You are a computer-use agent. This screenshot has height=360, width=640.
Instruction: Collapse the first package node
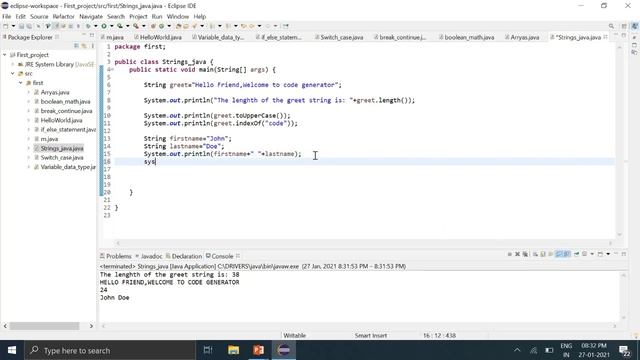20,83
